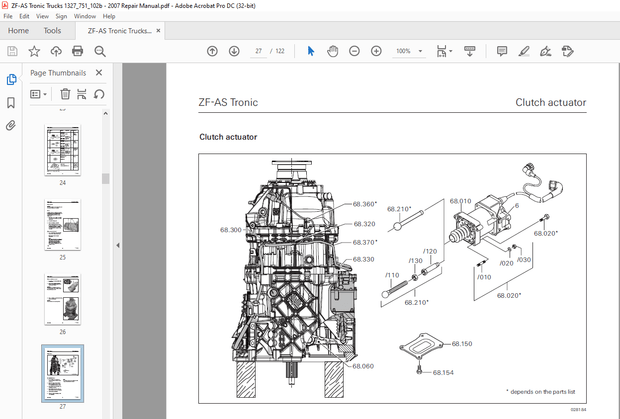The image size is (620, 419).
Task: Click the page organize icon in thumbnails toolbar
Action: [81, 94]
